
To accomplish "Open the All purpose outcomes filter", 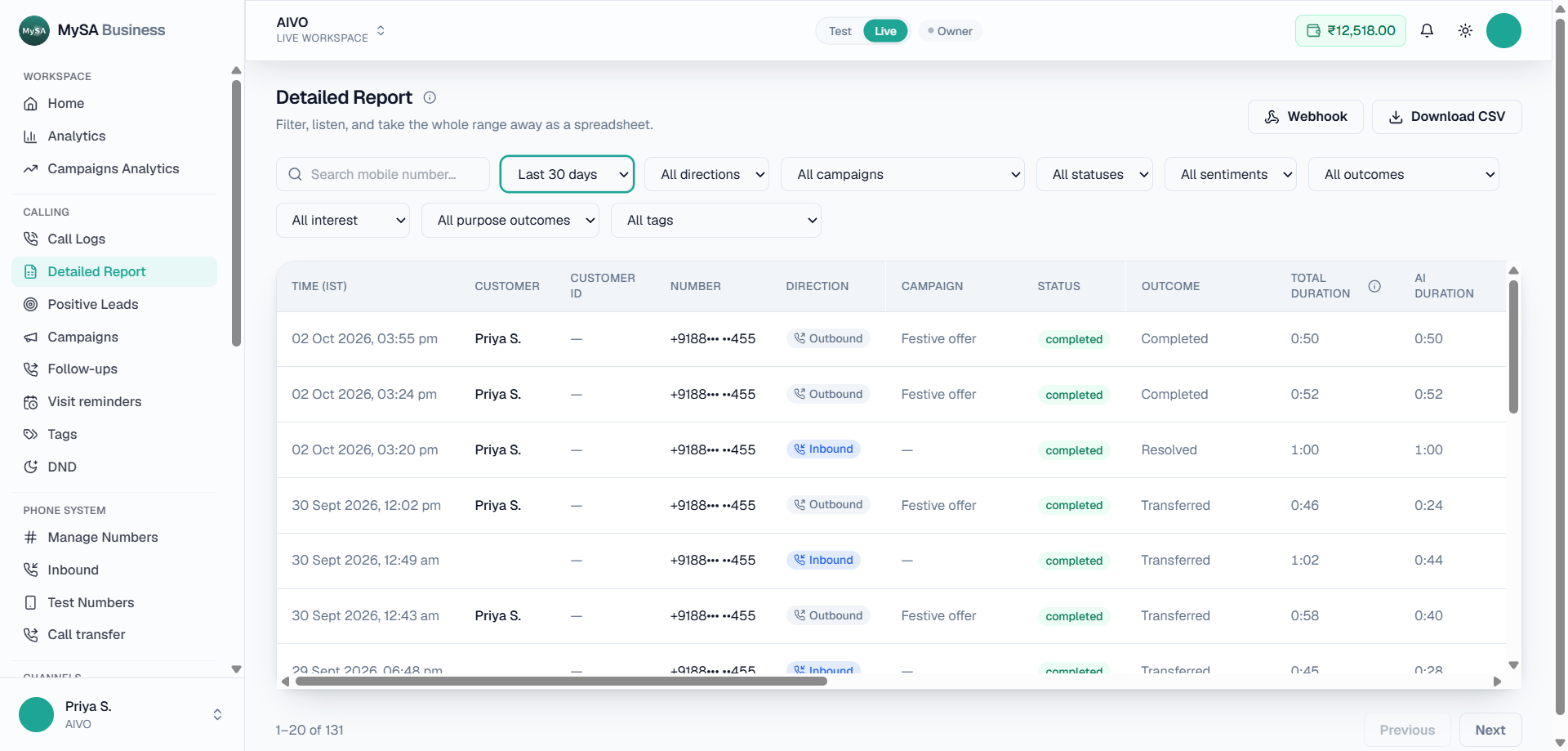I will coord(511,220).
